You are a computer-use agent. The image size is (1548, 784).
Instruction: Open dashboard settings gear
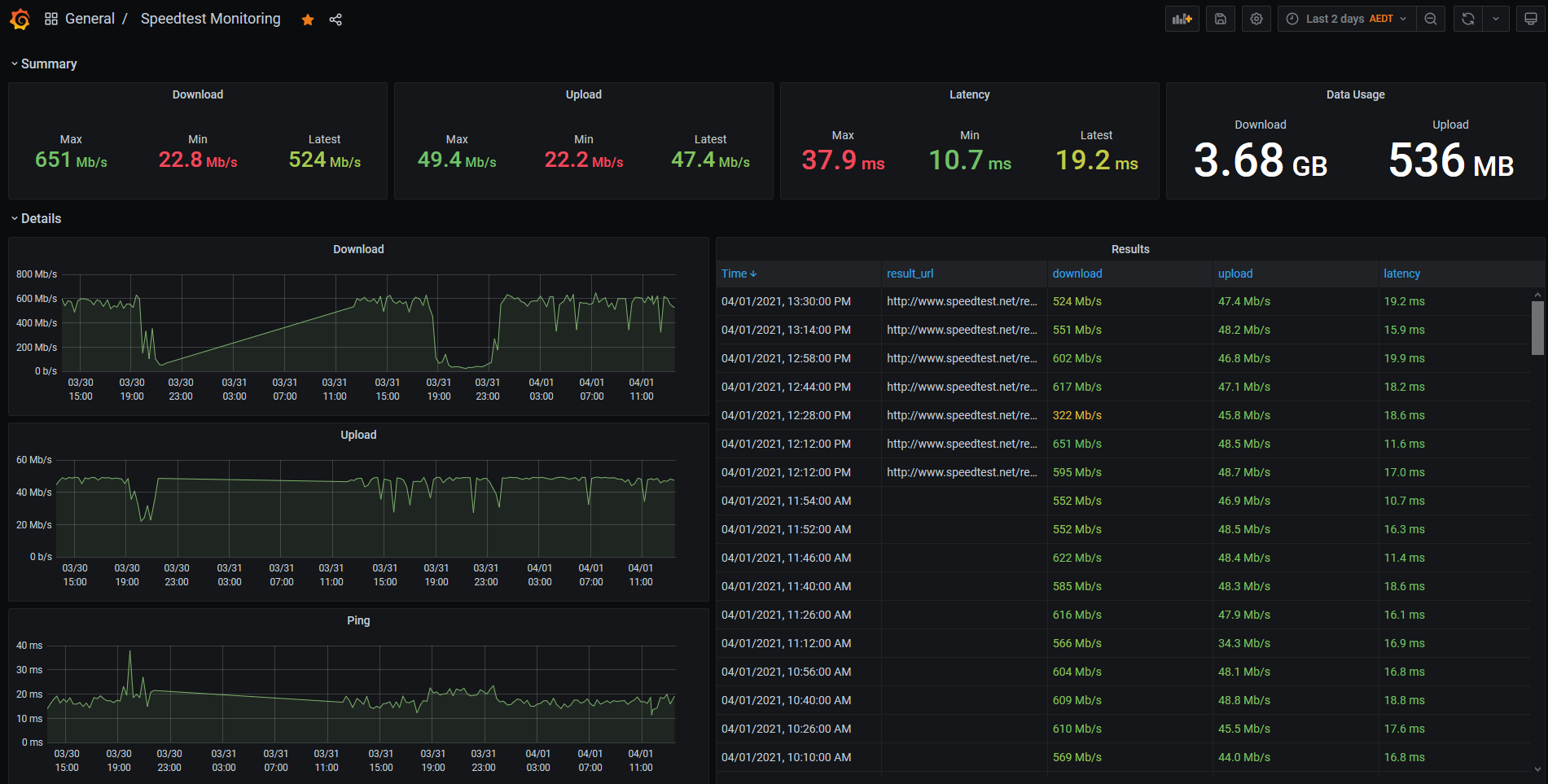click(x=1256, y=19)
